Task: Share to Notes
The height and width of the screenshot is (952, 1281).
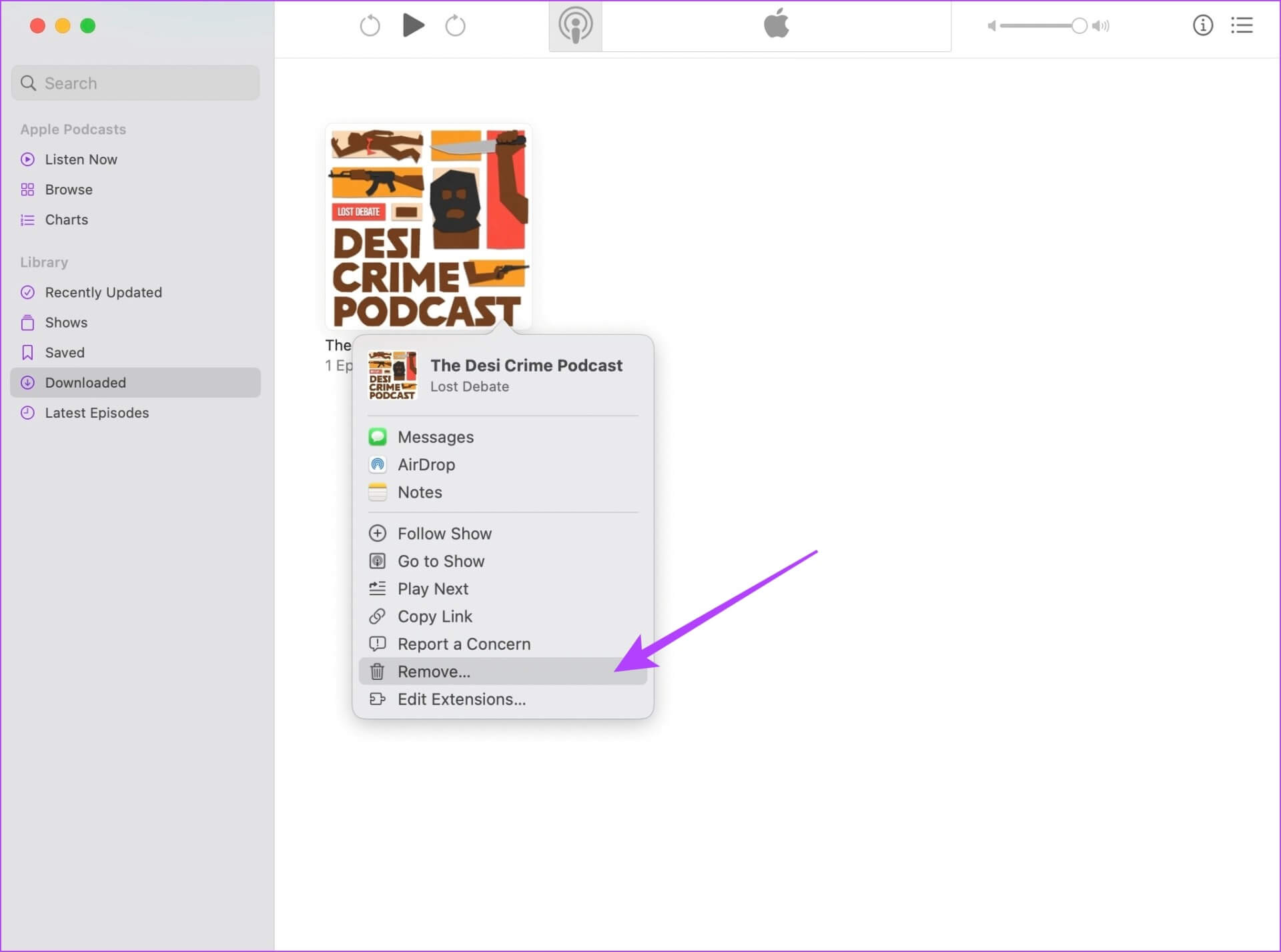Action: pyautogui.click(x=502, y=492)
